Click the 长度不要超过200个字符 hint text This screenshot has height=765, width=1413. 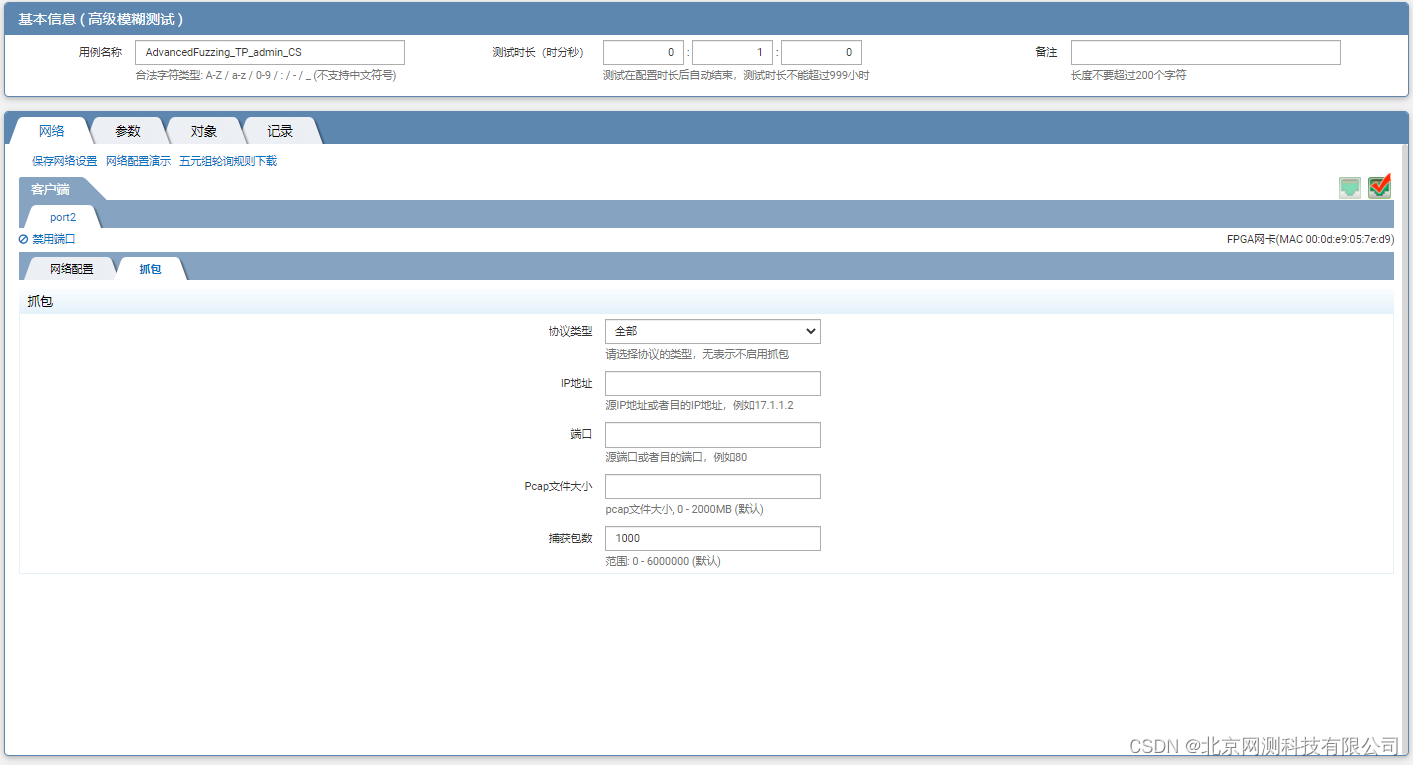click(x=1129, y=75)
